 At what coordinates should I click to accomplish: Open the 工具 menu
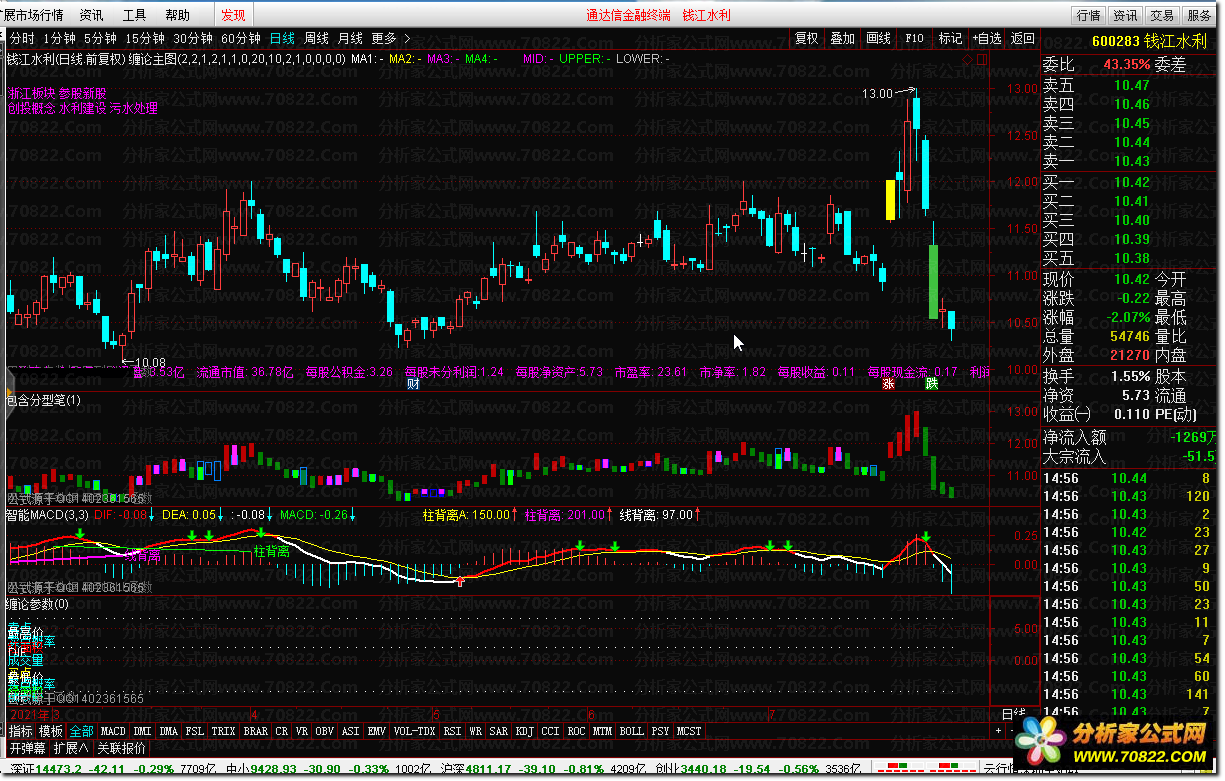[134, 15]
